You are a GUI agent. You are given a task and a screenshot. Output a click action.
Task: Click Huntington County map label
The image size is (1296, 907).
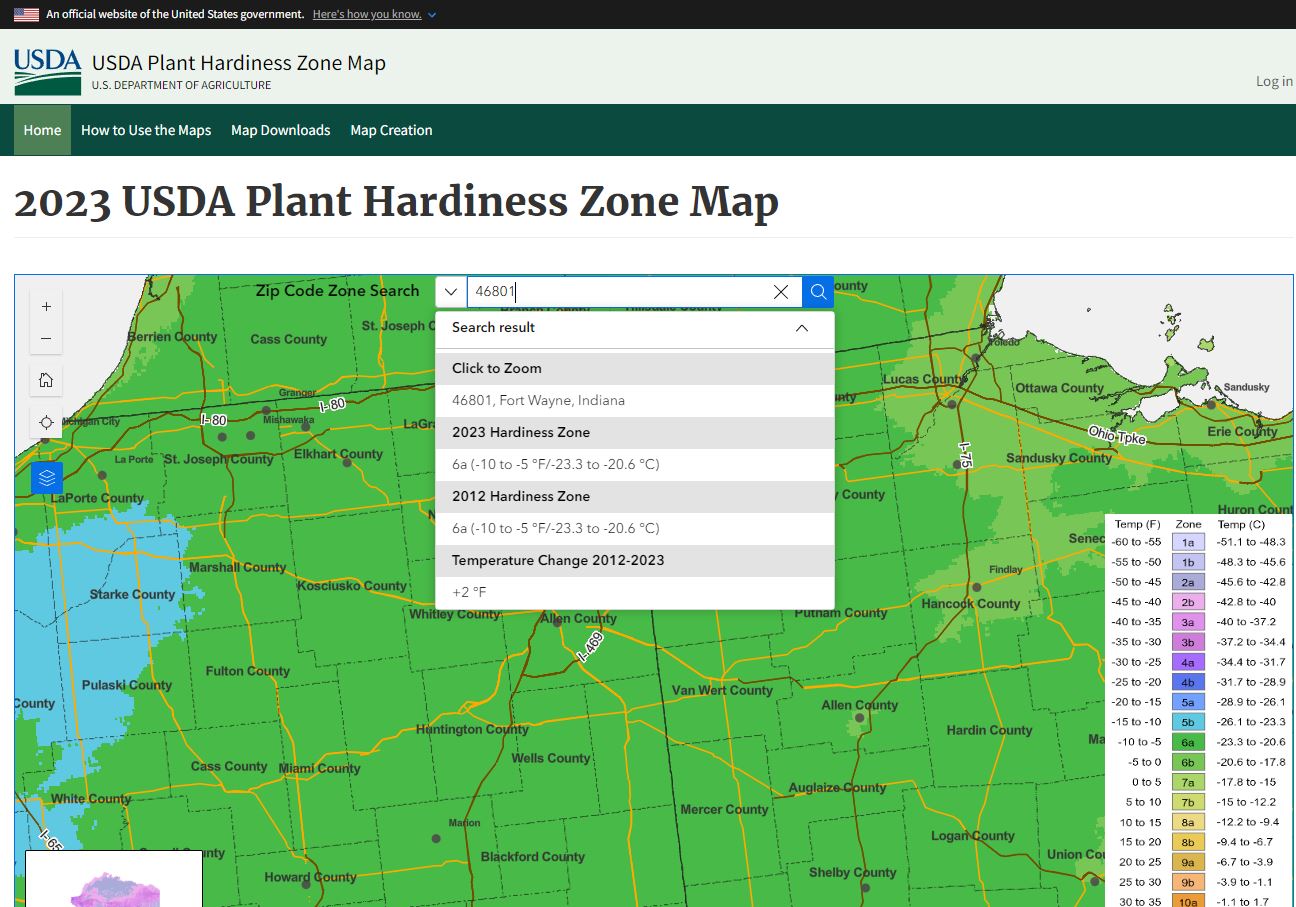(472, 729)
